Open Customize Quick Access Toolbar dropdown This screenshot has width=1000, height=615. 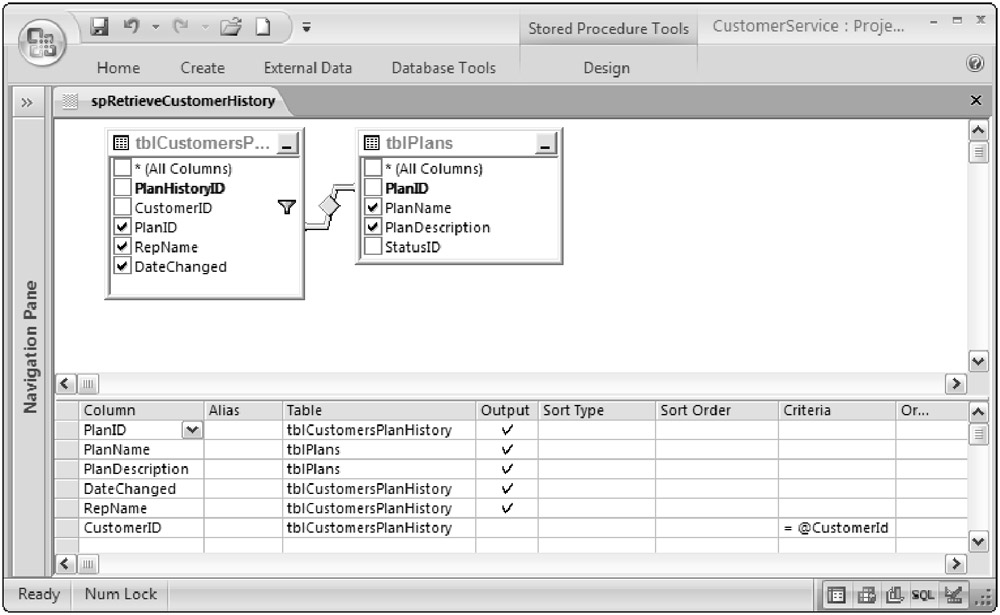coord(305,26)
